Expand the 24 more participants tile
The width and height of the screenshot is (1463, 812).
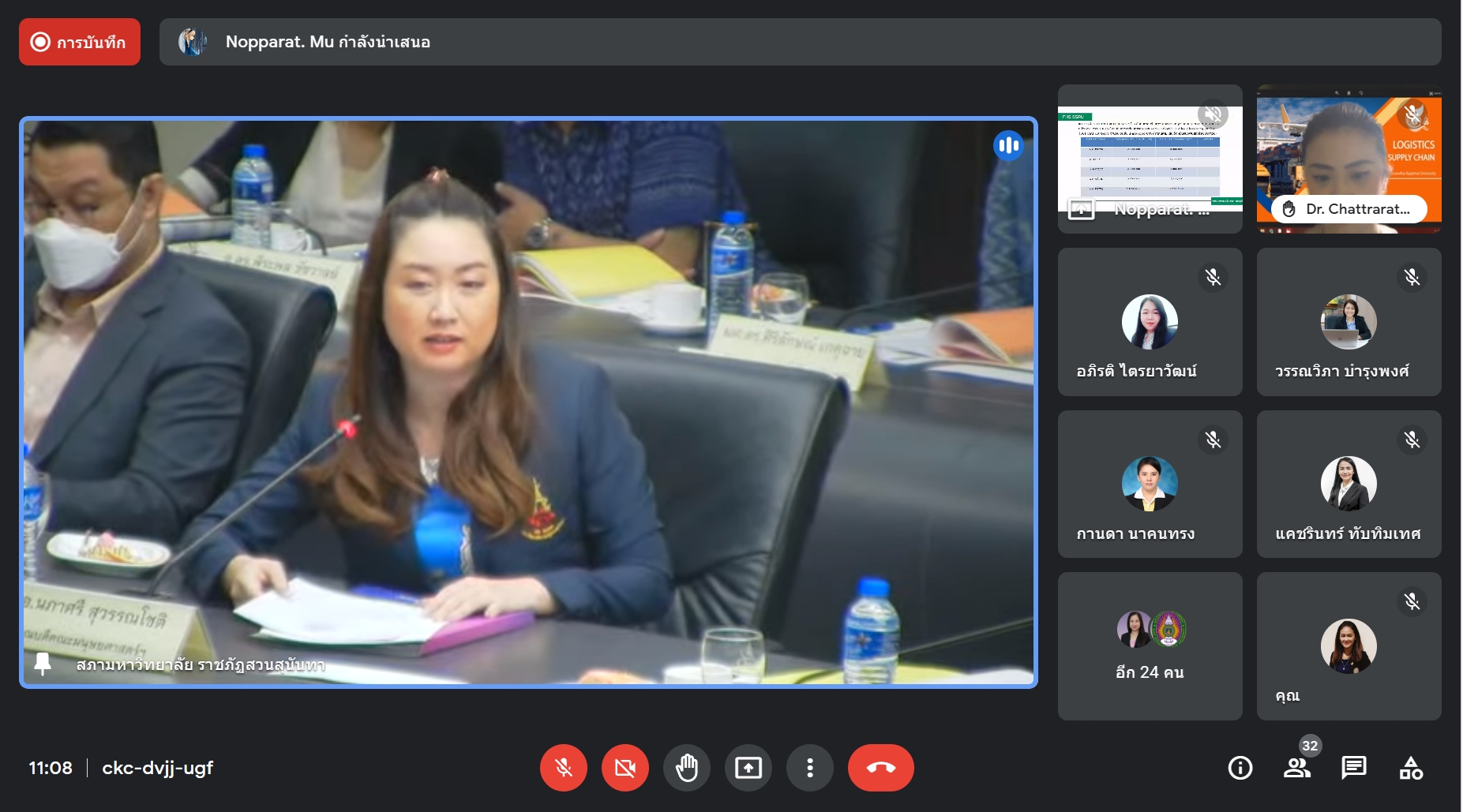click(x=1150, y=645)
